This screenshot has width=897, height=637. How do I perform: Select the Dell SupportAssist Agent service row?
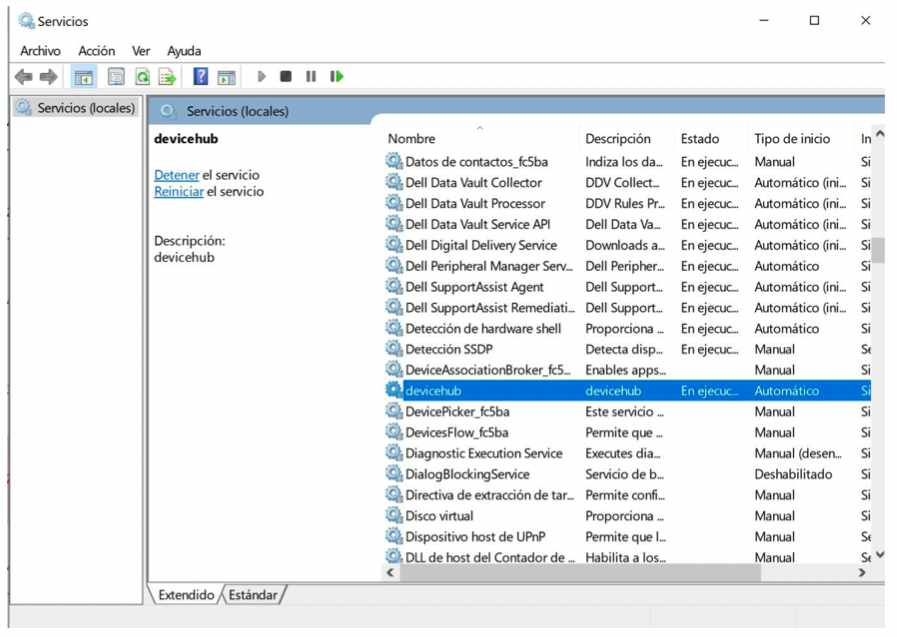pos(474,287)
